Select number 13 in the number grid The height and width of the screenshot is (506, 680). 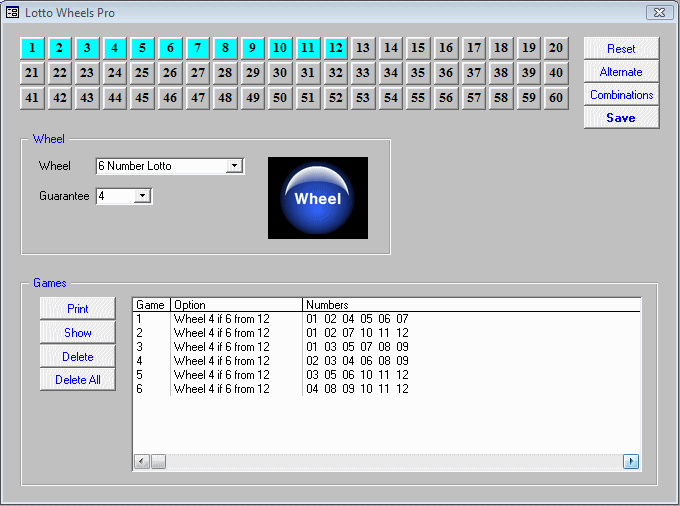tap(363, 48)
